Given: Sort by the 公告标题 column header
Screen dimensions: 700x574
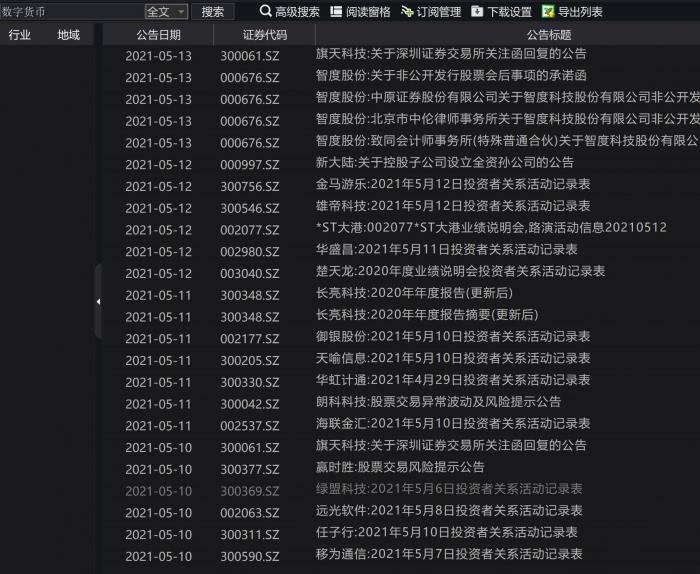Looking at the screenshot, I should pyautogui.click(x=549, y=35).
